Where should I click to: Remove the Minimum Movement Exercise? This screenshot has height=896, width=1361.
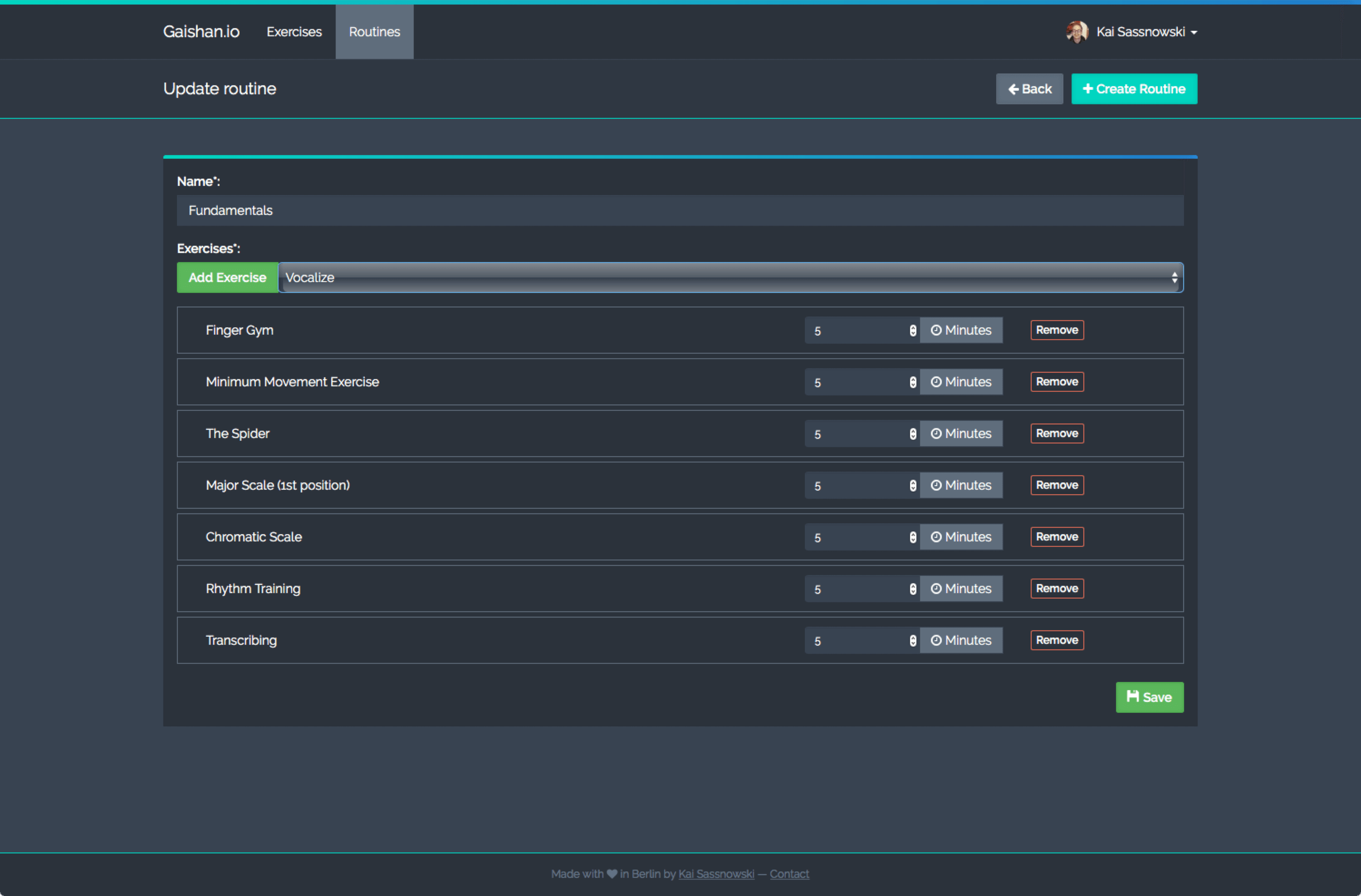click(x=1057, y=382)
